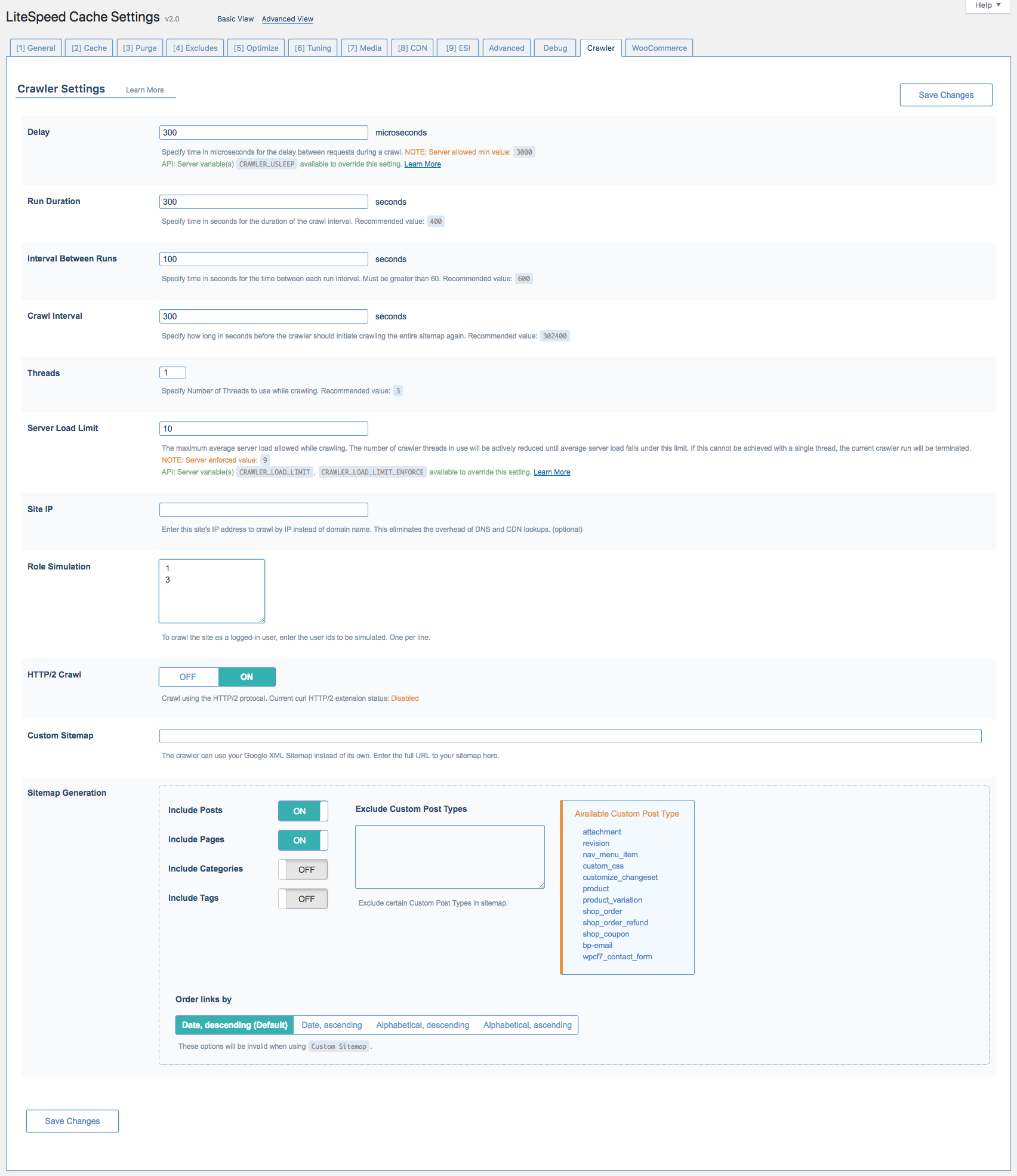Open the Debug tab
The image size is (1017, 1176).
(x=554, y=48)
